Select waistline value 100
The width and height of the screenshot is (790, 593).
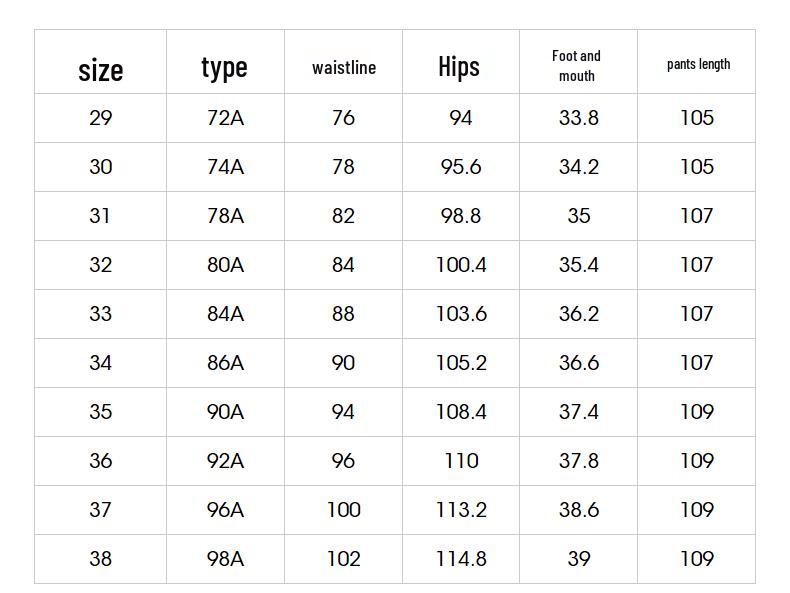[343, 510]
